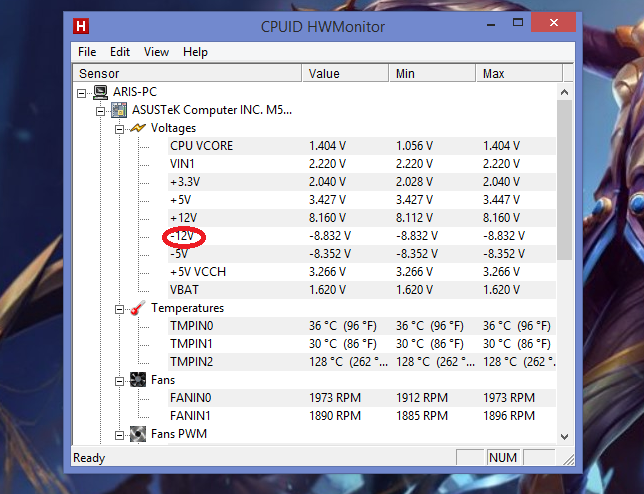Image resolution: width=644 pixels, height=494 pixels.
Task: Maximize the HWMonitor window
Action: pyautogui.click(x=518, y=23)
